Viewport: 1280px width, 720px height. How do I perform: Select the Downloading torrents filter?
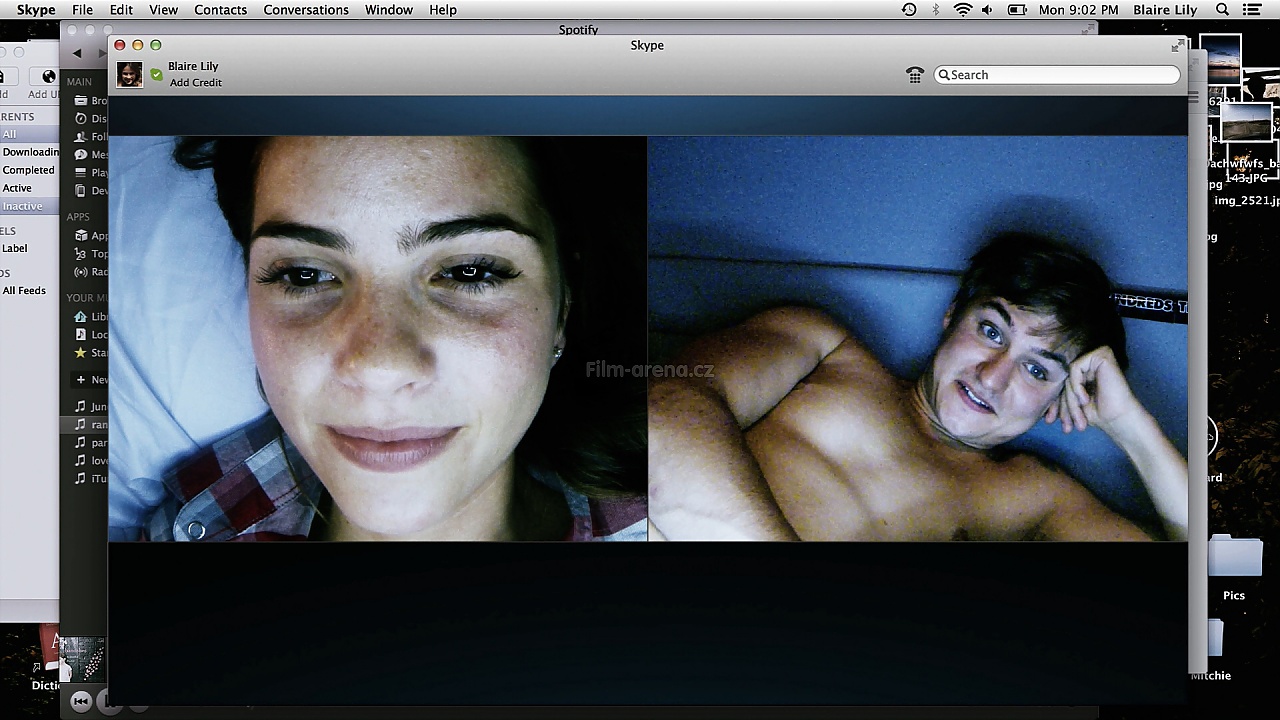[x=30, y=152]
